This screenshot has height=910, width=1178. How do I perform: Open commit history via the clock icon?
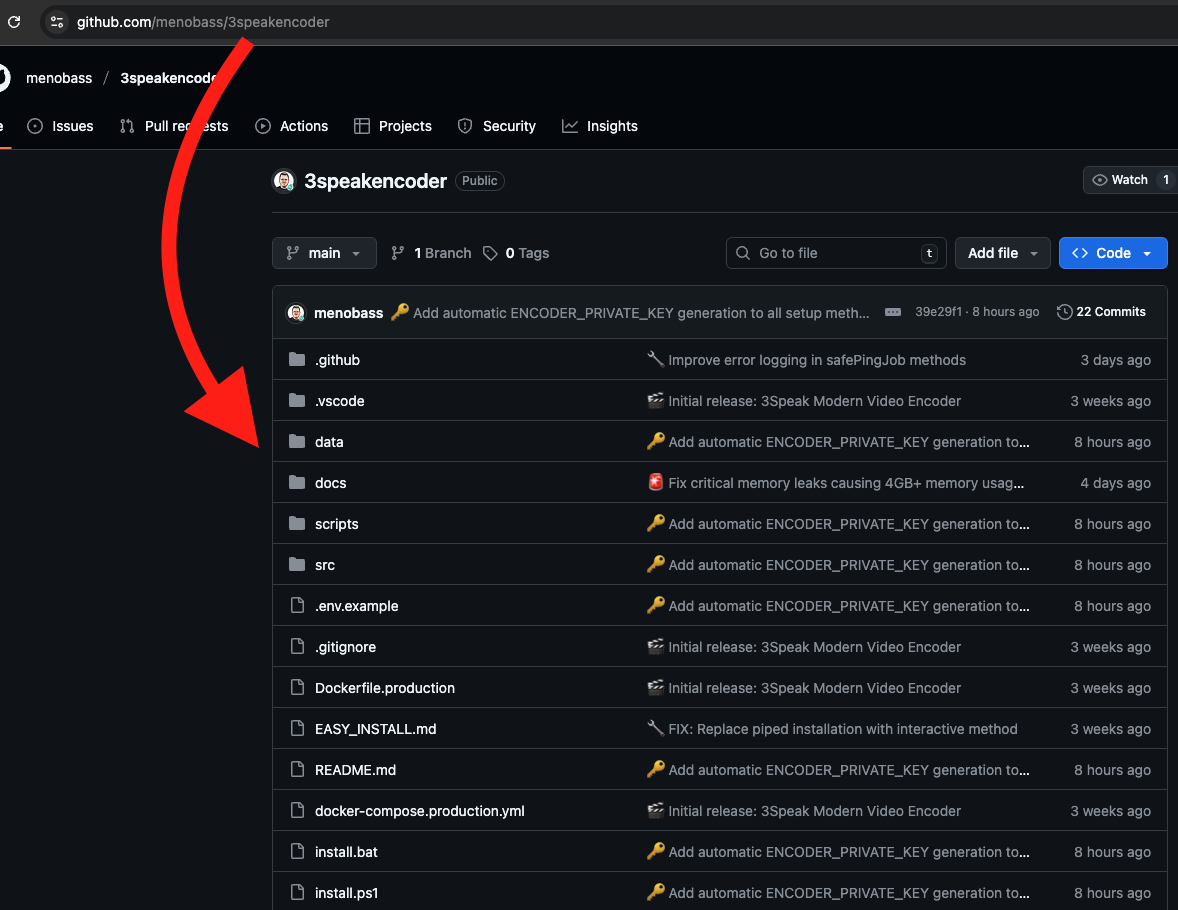(1063, 311)
